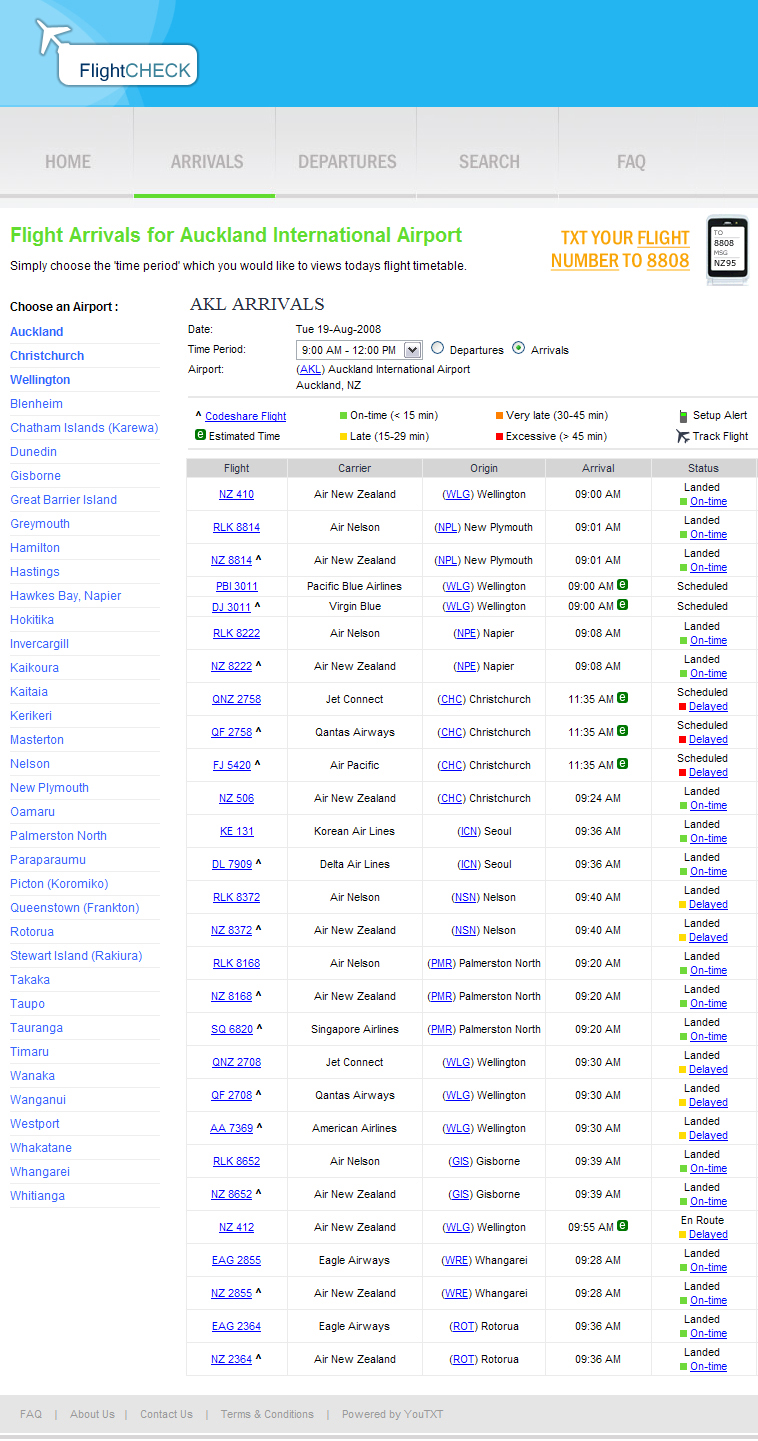Click the TXT YOUR FLIGHT NUMBER banner

pos(620,249)
